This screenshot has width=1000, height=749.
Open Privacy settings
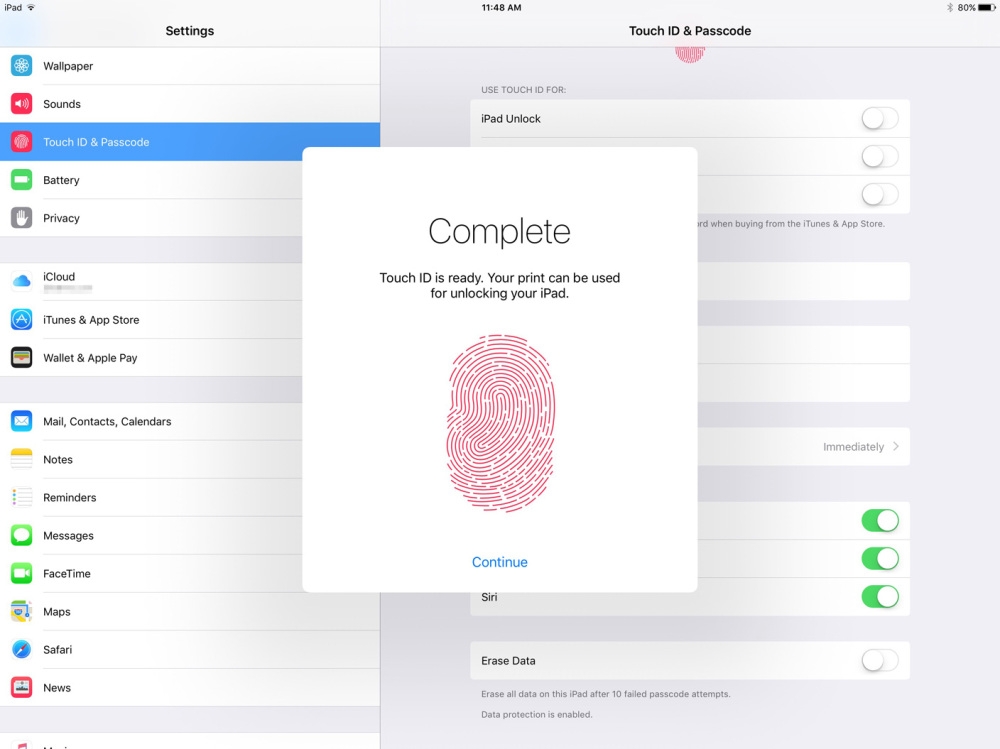point(151,218)
